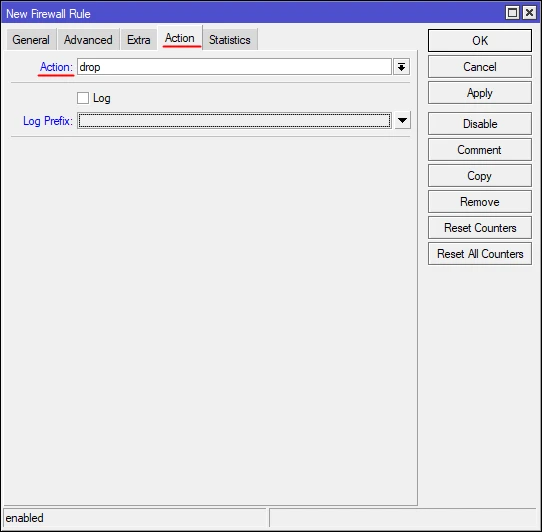Viewport: 542px width, 532px height.
Task: Enable the Log checkbox
Action: (83, 98)
